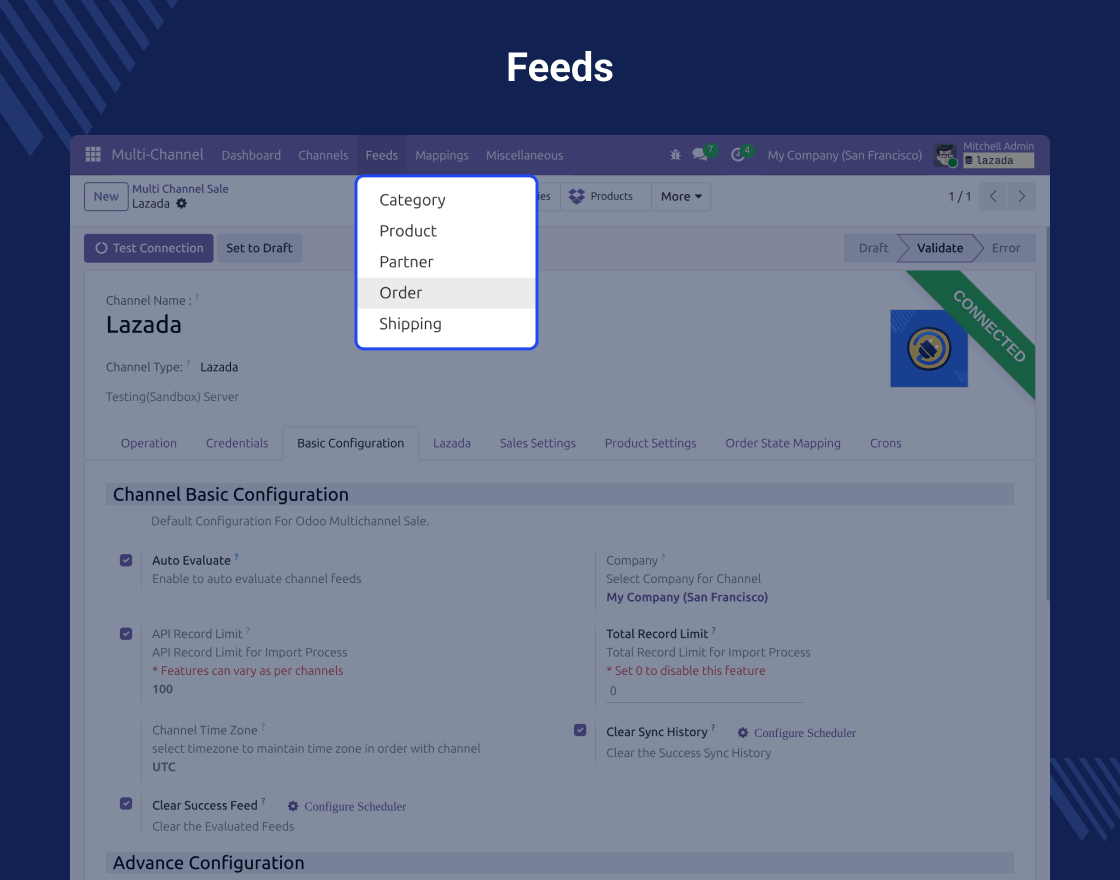Viewport: 1120px width, 880px height.
Task: Open the apps grid menu icon
Action: [93, 154]
